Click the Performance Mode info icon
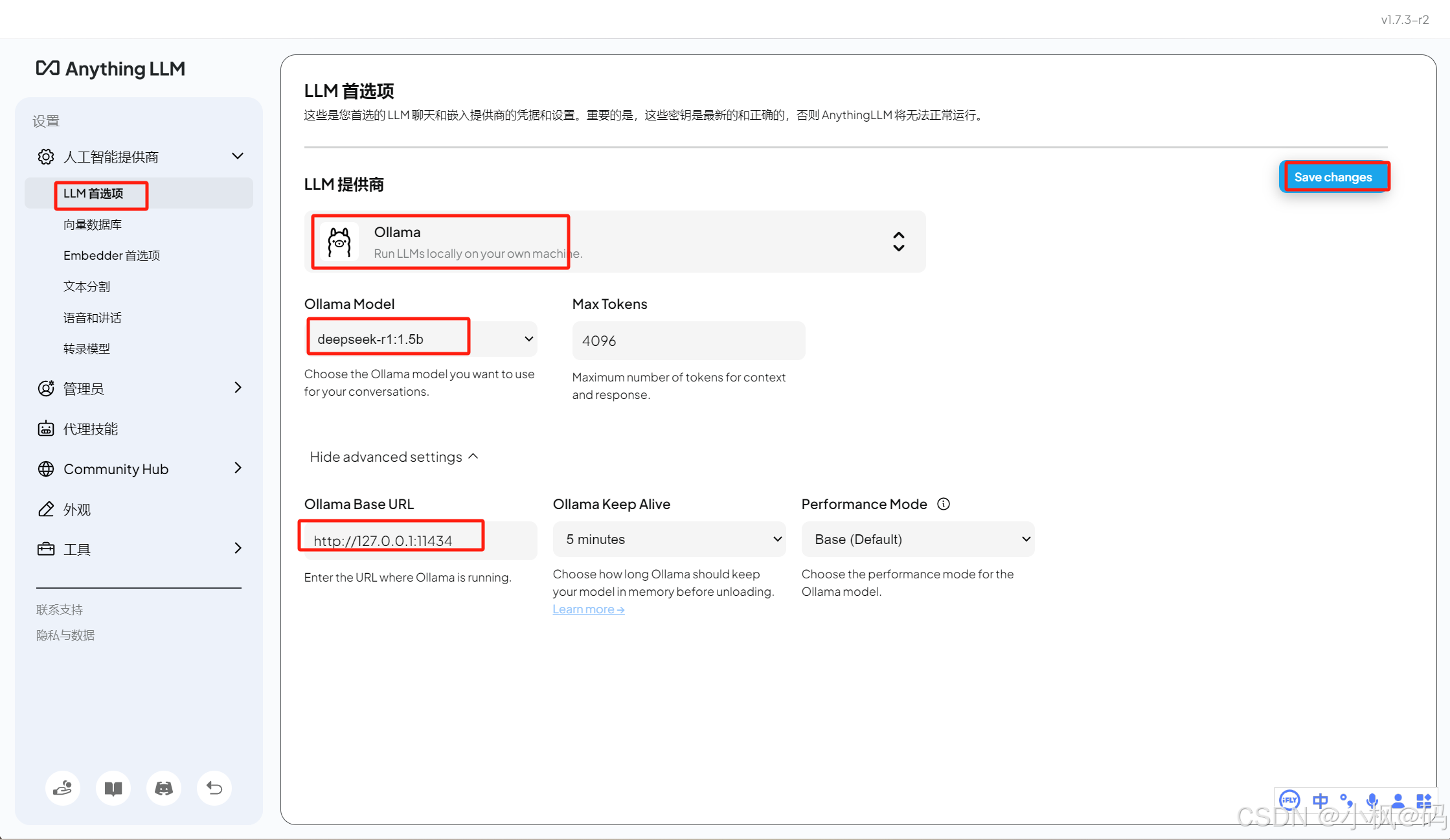Viewport: 1450px width, 840px height. click(x=944, y=504)
